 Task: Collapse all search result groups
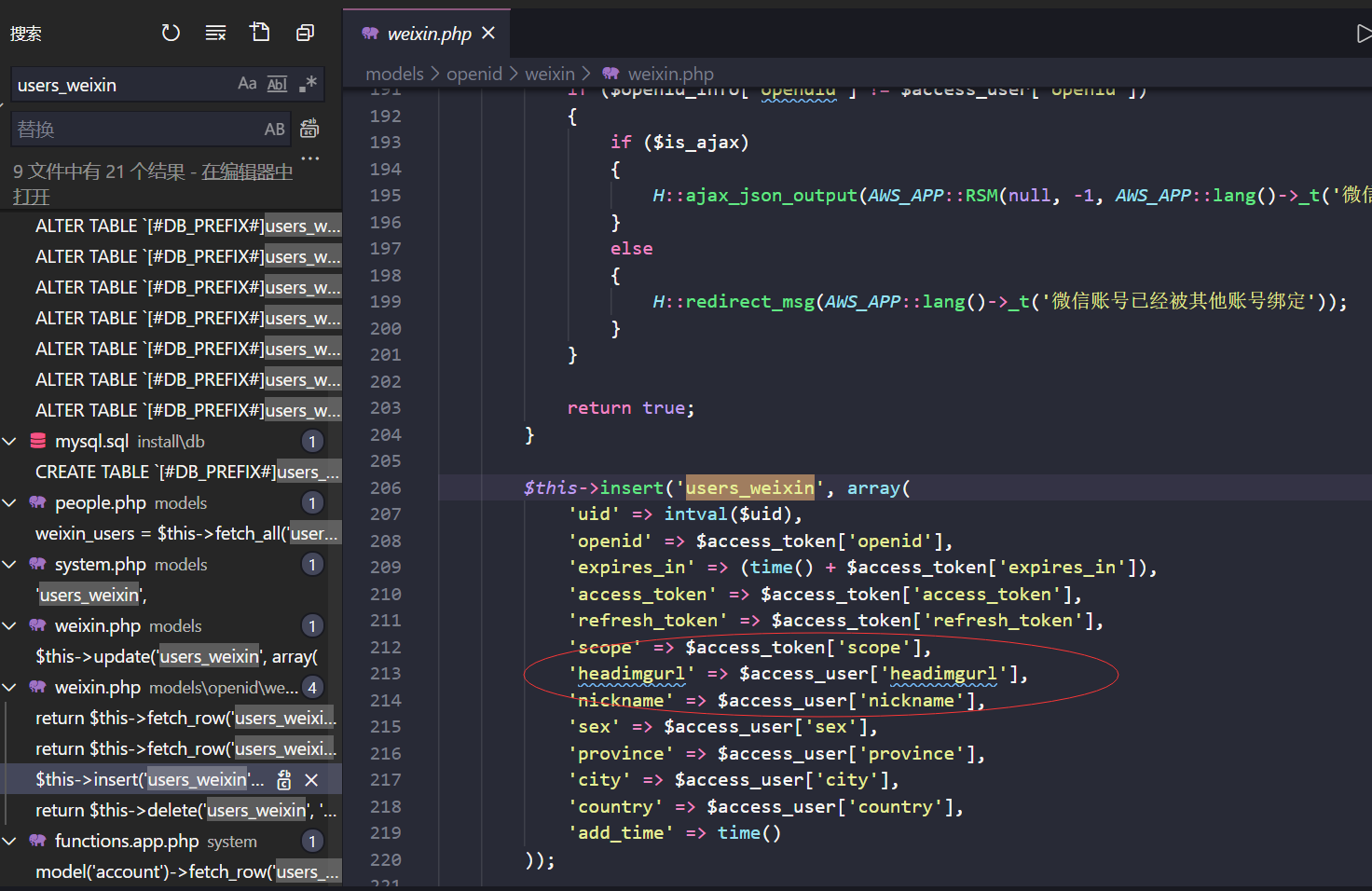[x=305, y=34]
